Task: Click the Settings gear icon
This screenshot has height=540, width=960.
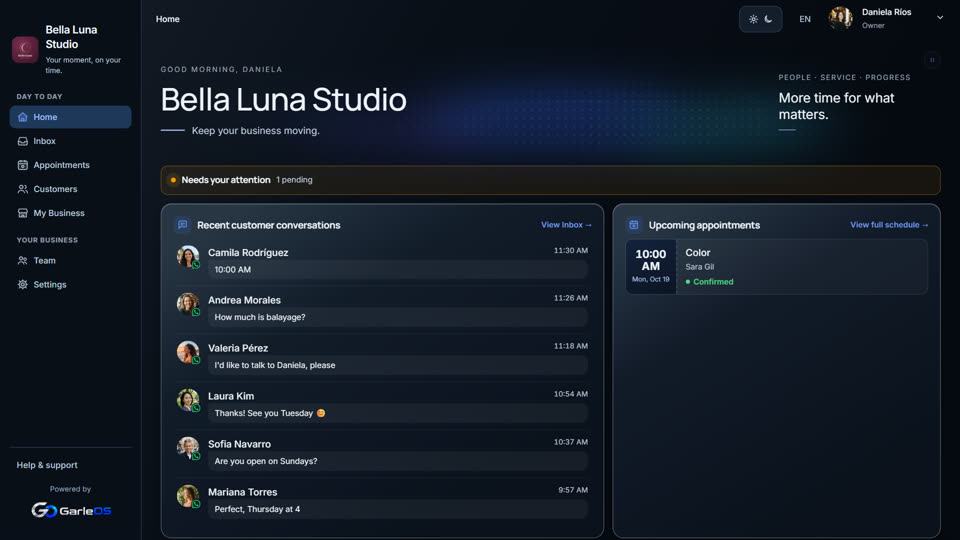Action: pyautogui.click(x=23, y=284)
